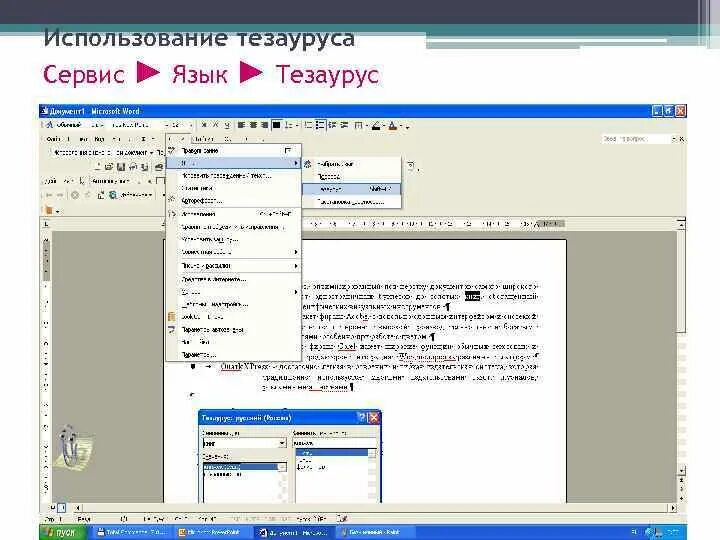720x540 pixels.
Task: Open the Вид menu
Action: pos(99,139)
